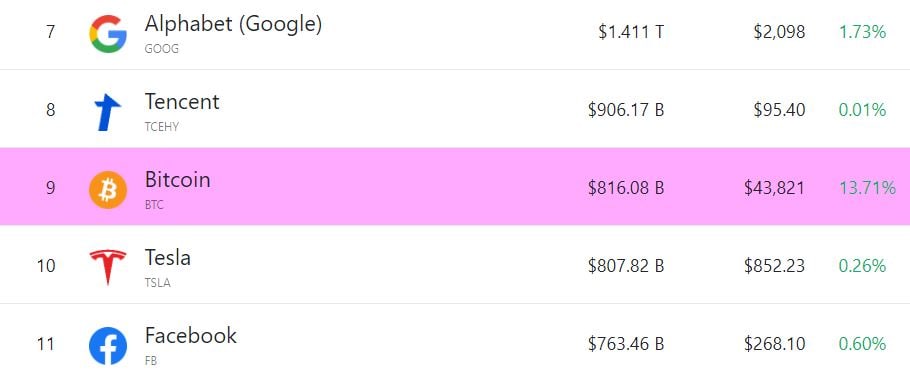
Task: Click Tencent's $95.40 share price
Action: (x=779, y=110)
